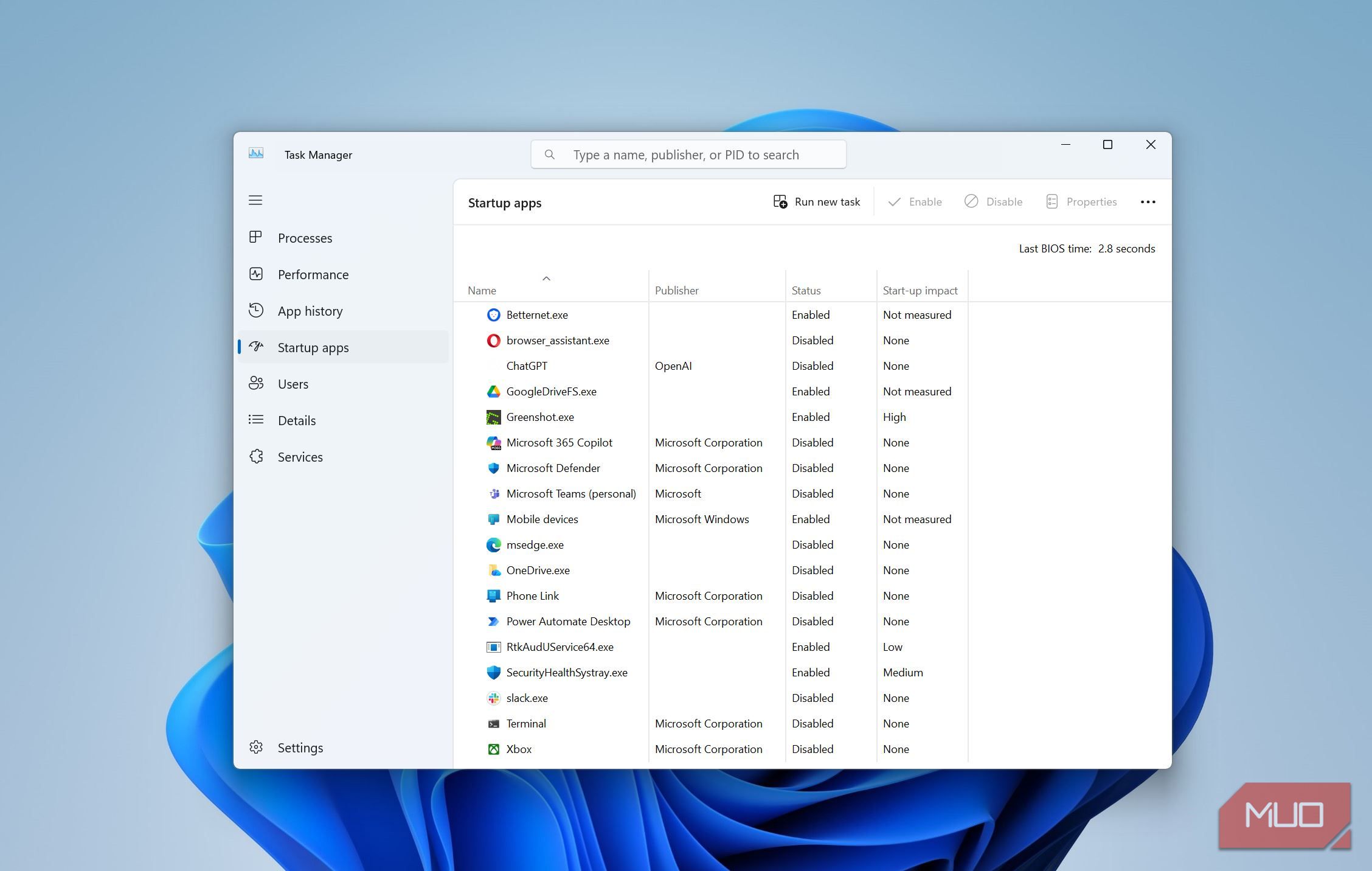Click the Betternet.exe shield icon
The height and width of the screenshot is (871, 1372).
coord(494,314)
